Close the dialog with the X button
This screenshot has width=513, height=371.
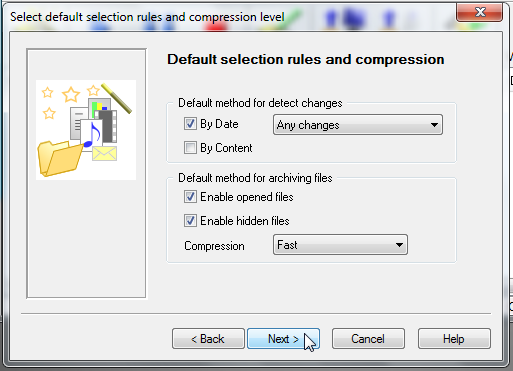point(480,12)
